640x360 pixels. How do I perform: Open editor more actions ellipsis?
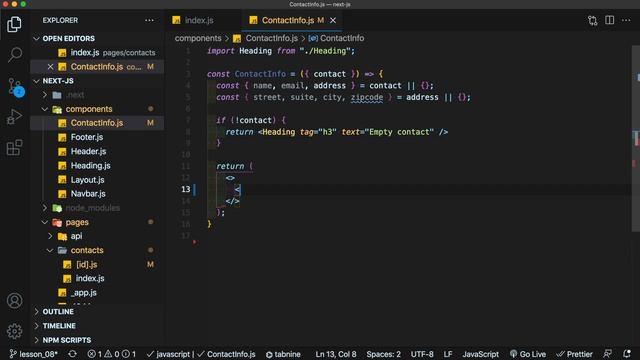tap(626, 20)
